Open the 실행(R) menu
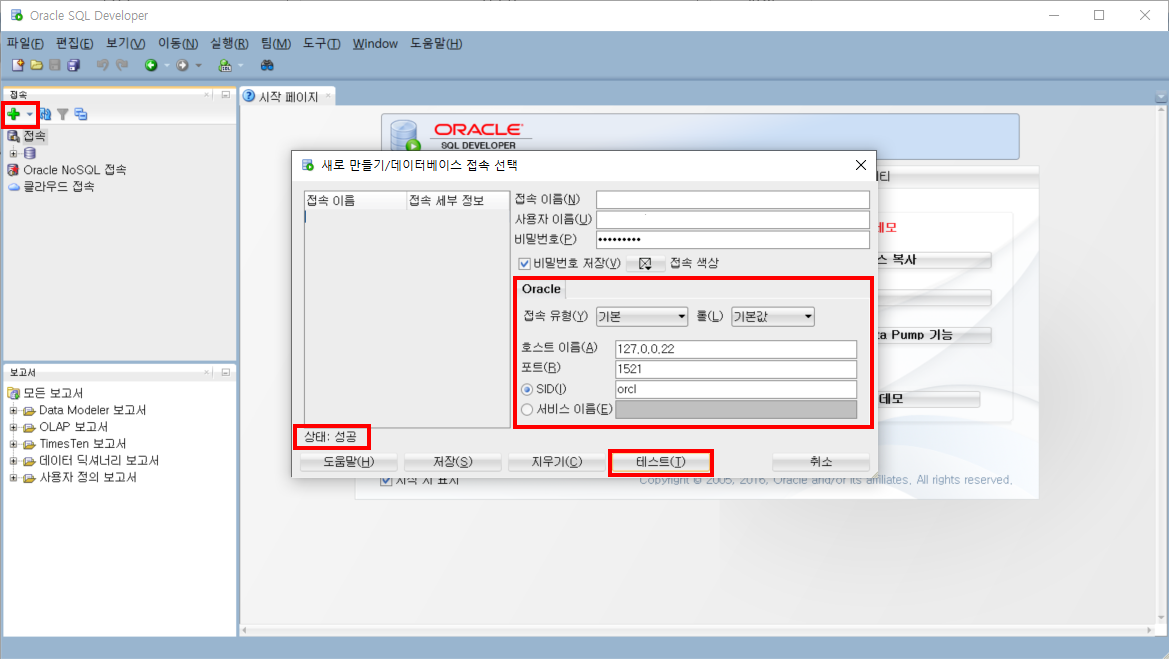 (229, 43)
